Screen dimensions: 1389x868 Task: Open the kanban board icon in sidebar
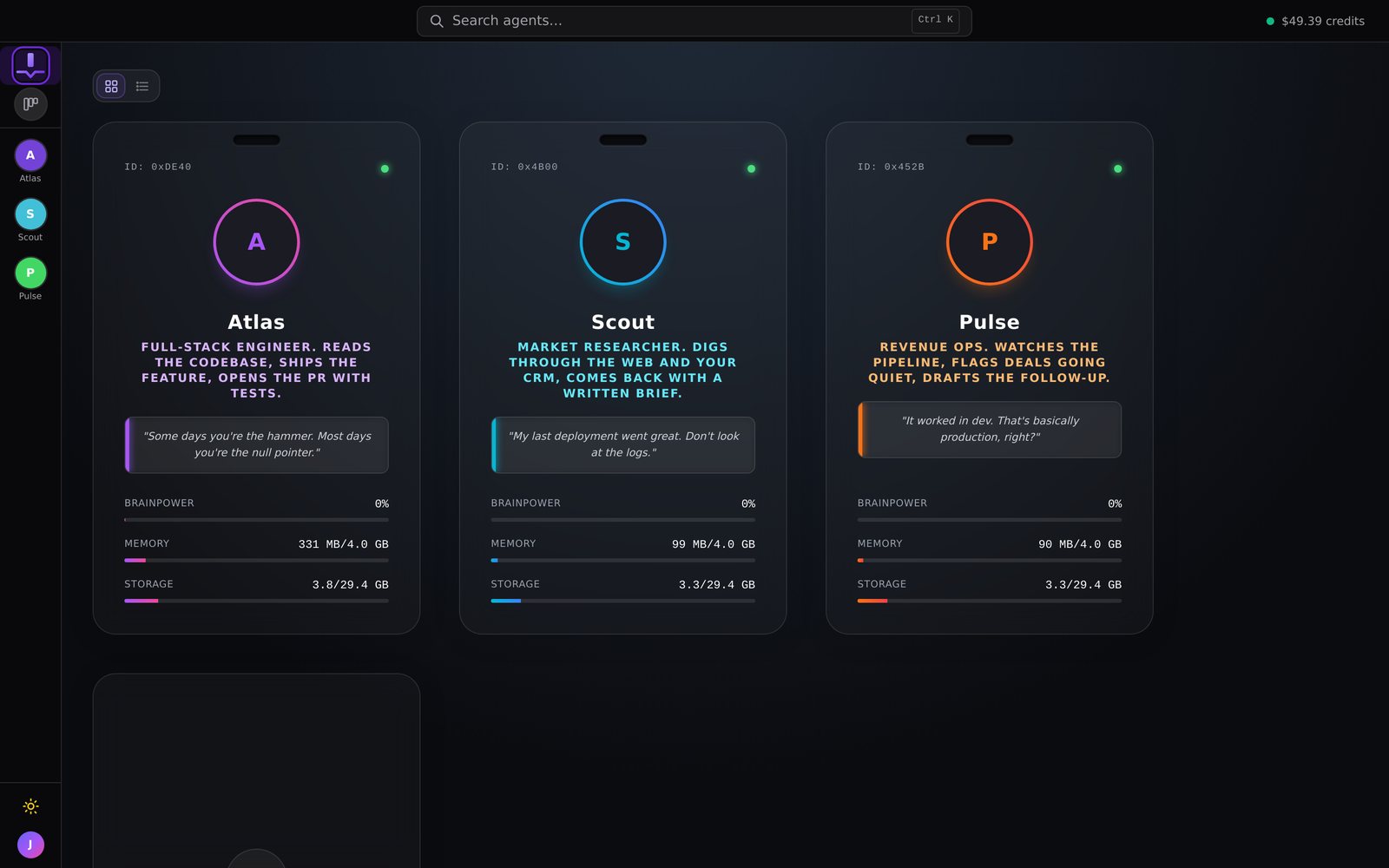[30, 104]
